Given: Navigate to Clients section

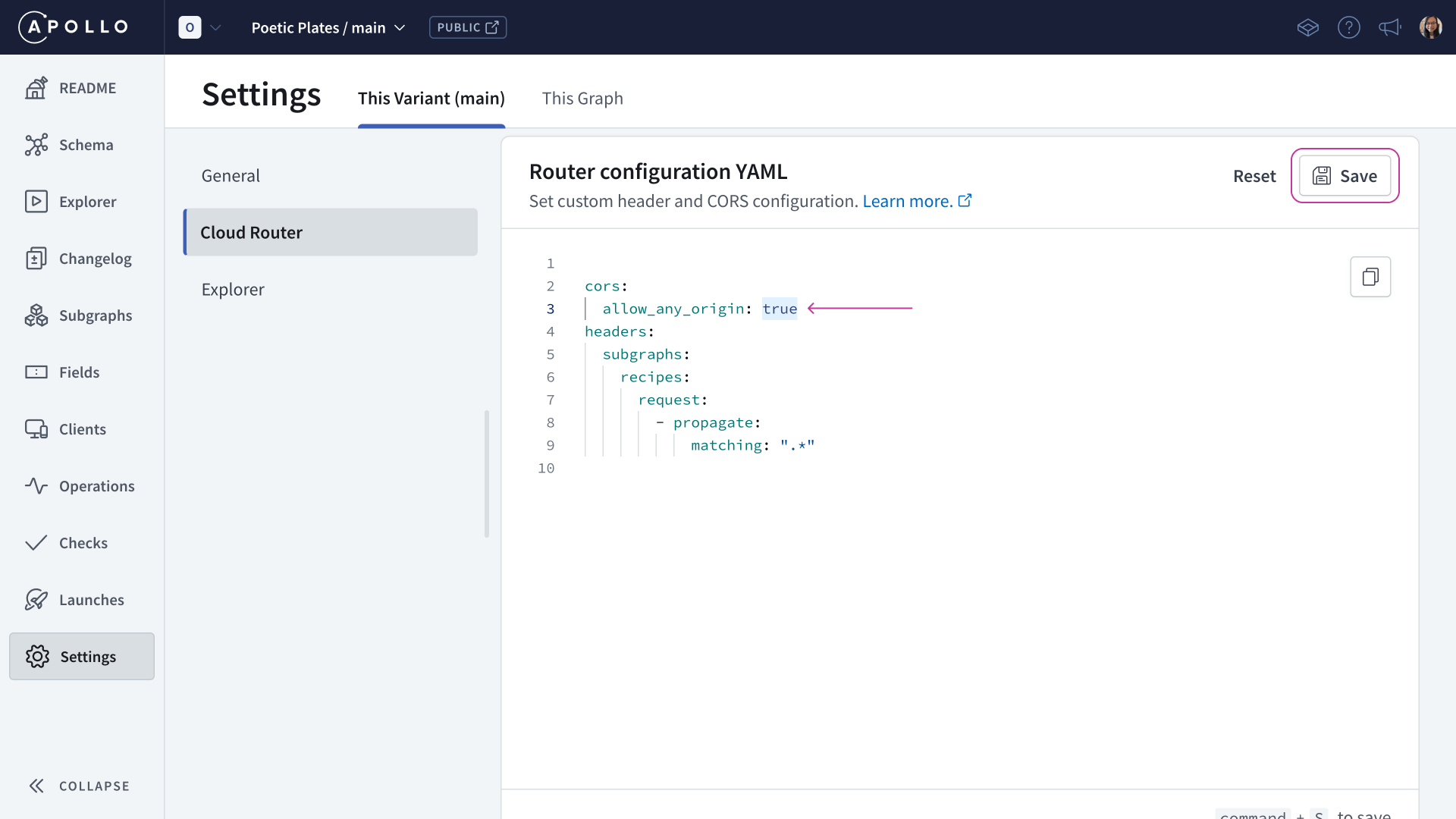Looking at the screenshot, I should point(82,428).
